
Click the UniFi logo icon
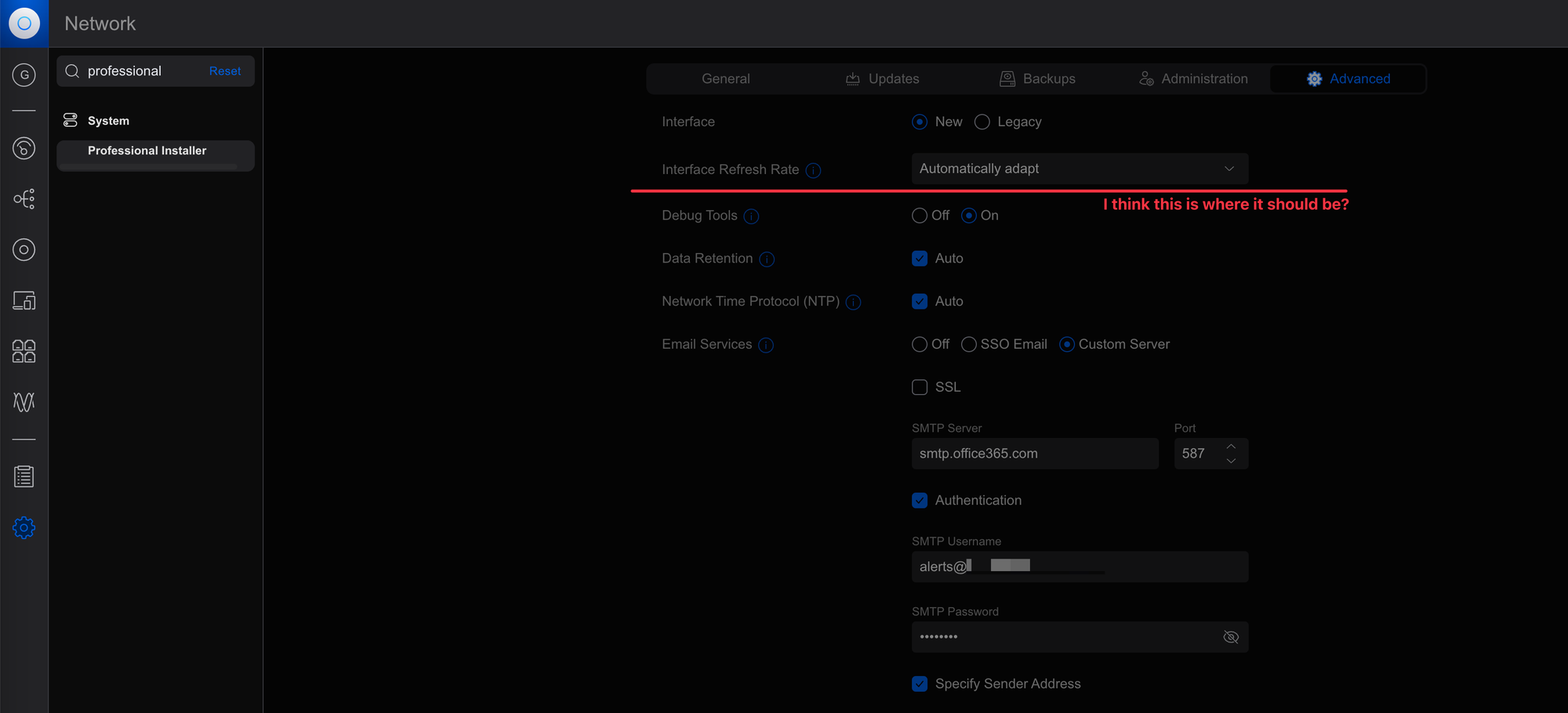(x=24, y=24)
